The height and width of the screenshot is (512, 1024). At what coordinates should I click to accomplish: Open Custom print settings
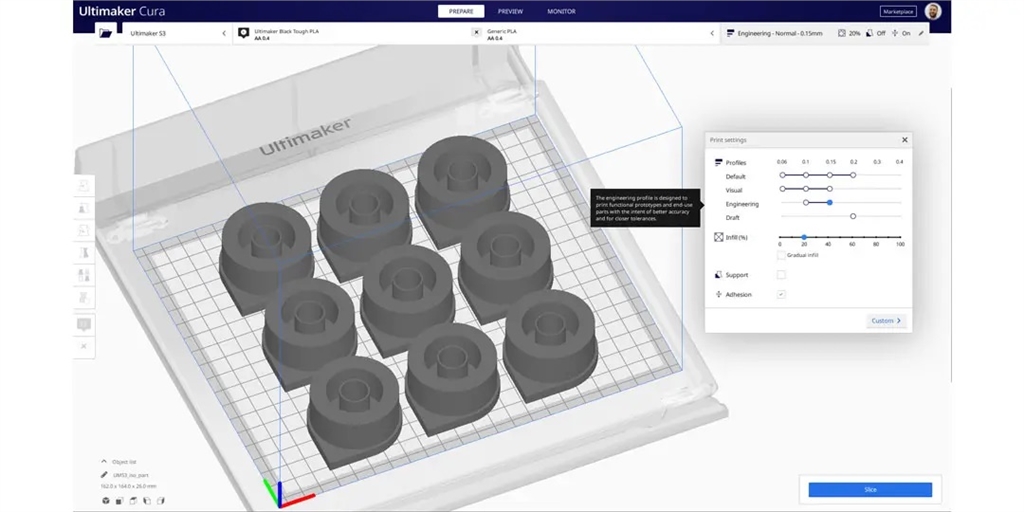(x=886, y=321)
